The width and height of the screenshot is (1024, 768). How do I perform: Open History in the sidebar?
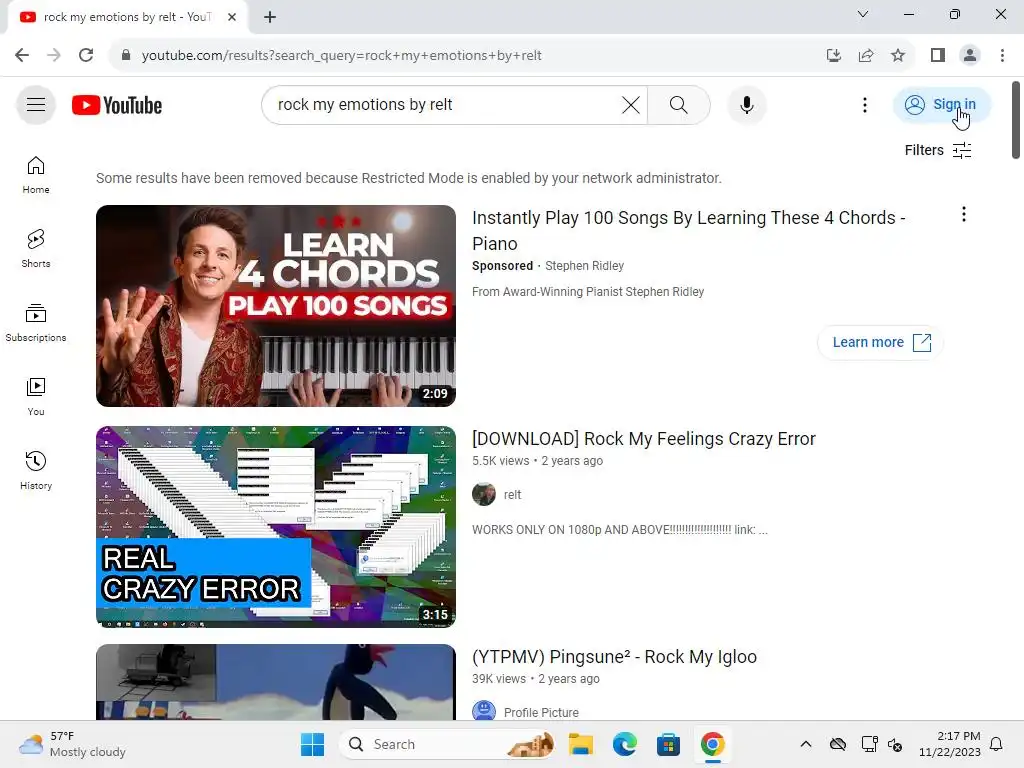(x=36, y=470)
